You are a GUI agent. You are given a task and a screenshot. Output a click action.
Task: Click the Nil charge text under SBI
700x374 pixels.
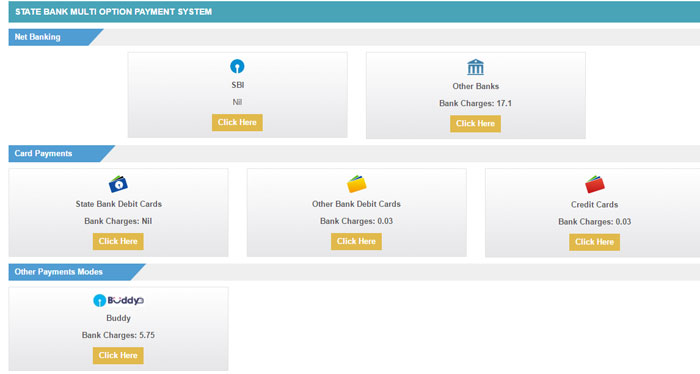pos(237,102)
